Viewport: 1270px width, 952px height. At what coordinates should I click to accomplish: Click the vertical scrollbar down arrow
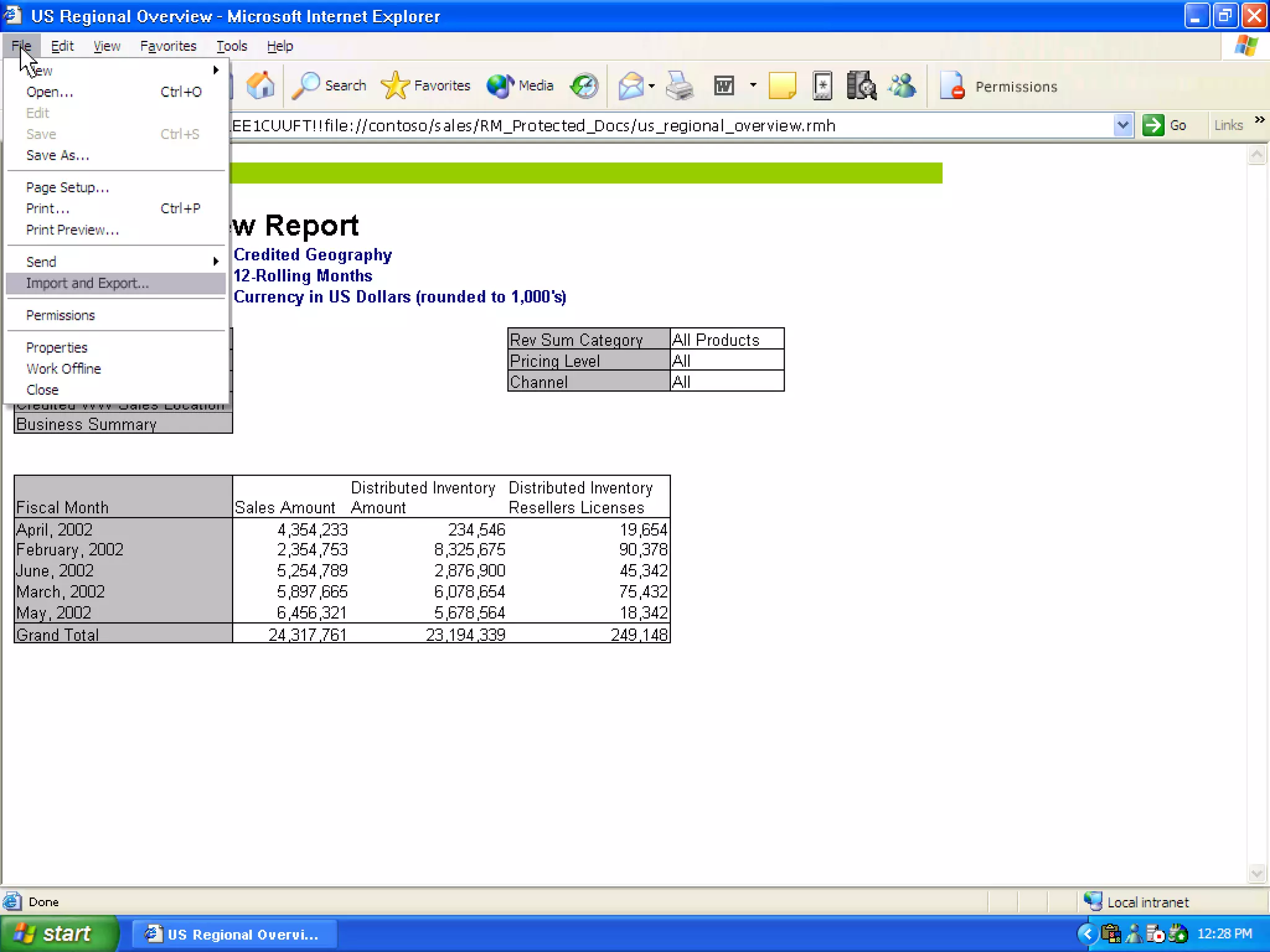point(1256,873)
